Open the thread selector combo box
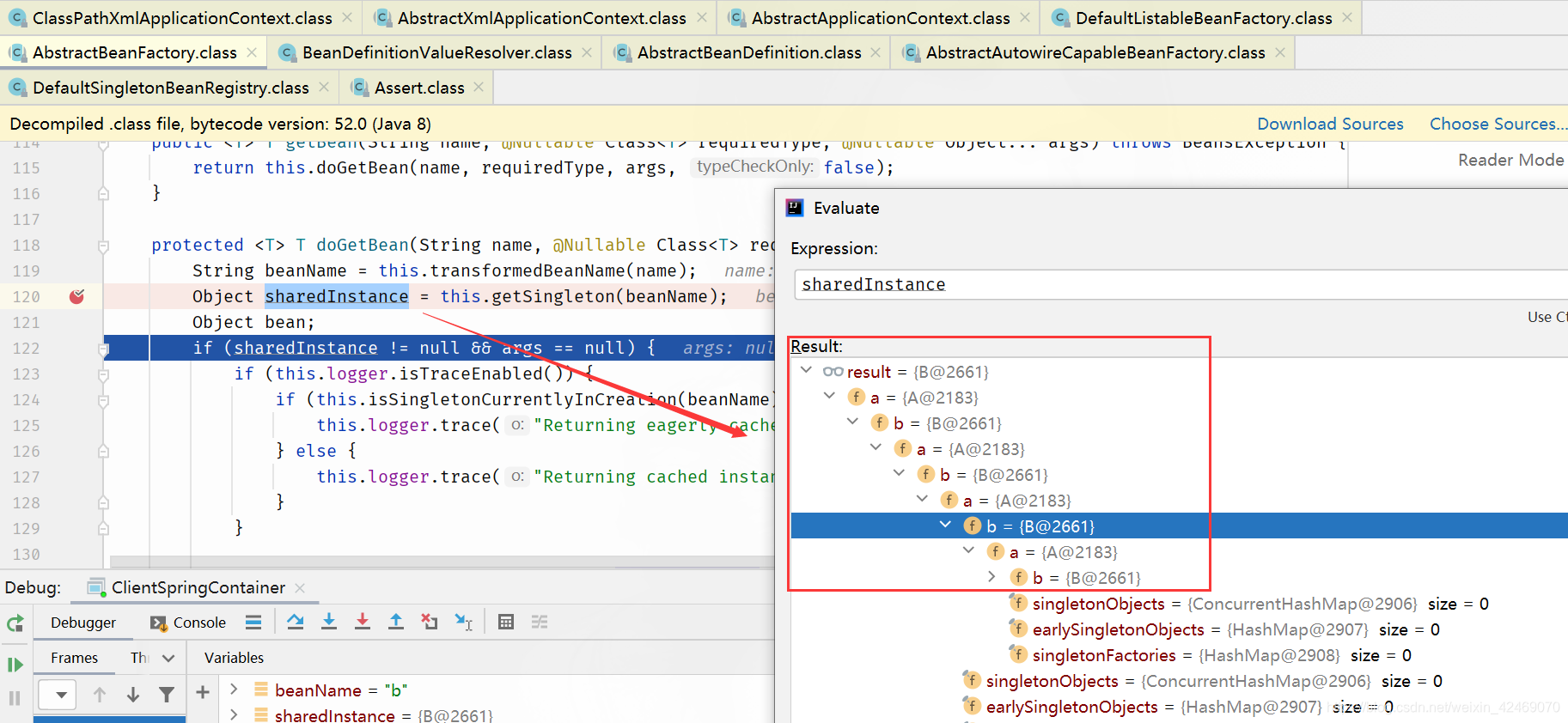Image resolution: width=1568 pixels, height=723 pixels. 56,694
